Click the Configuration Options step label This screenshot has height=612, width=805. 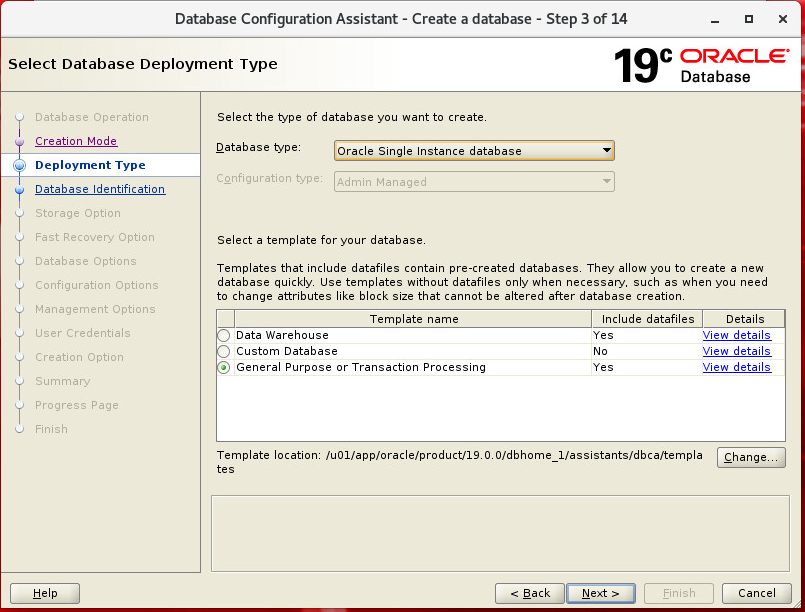(x=97, y=285)
